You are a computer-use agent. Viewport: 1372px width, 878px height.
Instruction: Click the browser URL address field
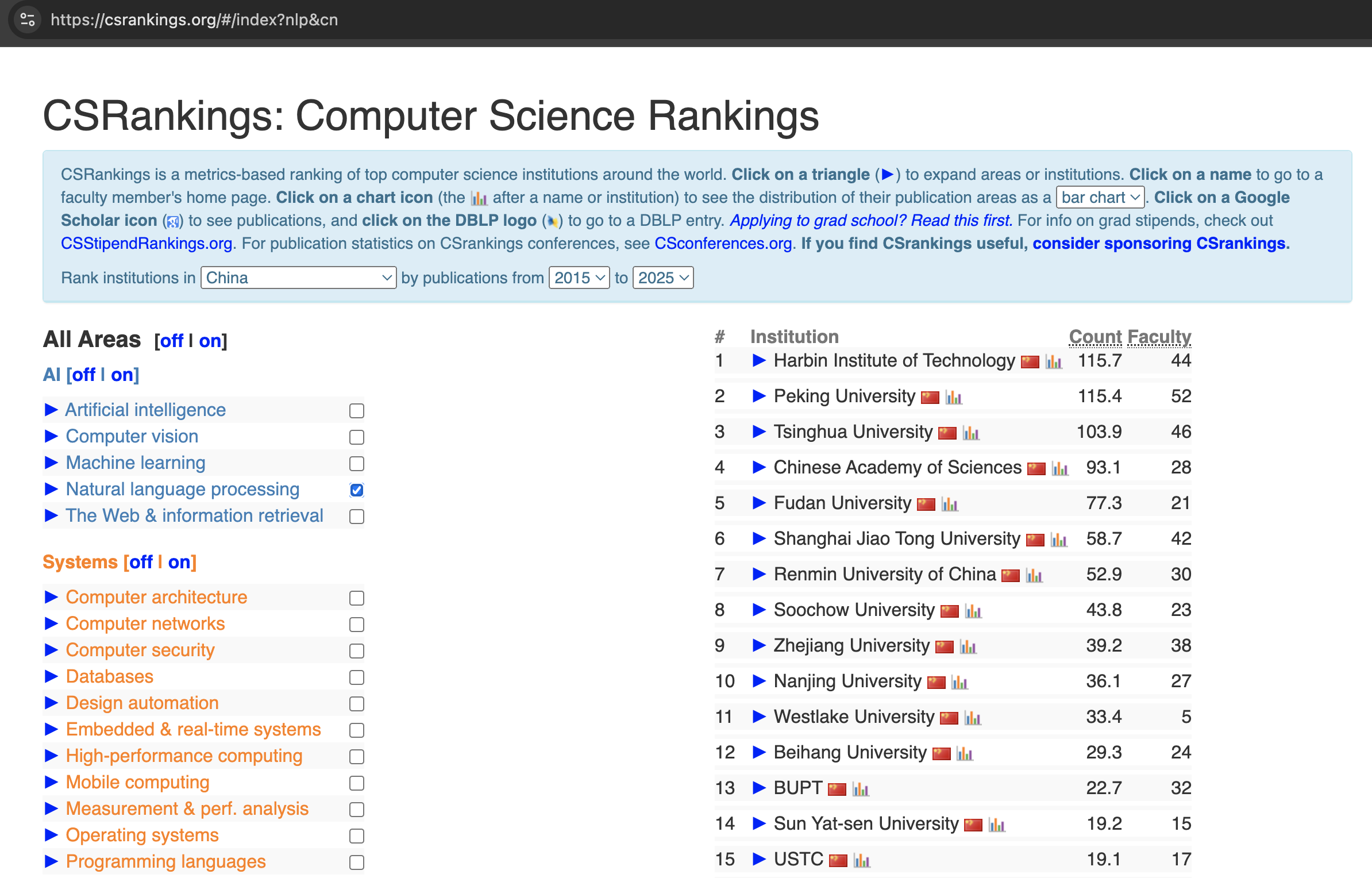(194, 20)
